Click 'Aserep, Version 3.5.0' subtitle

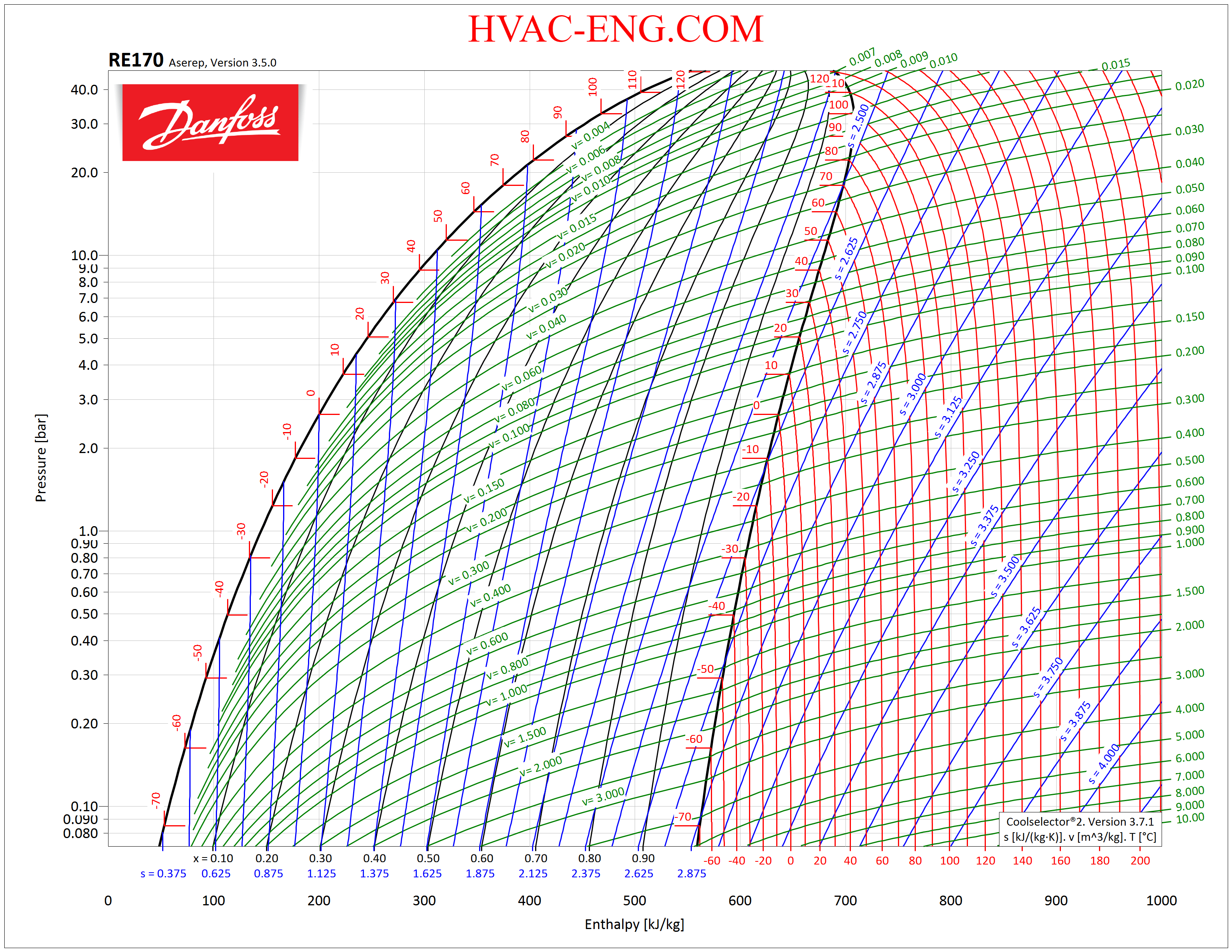coord(223,63)
